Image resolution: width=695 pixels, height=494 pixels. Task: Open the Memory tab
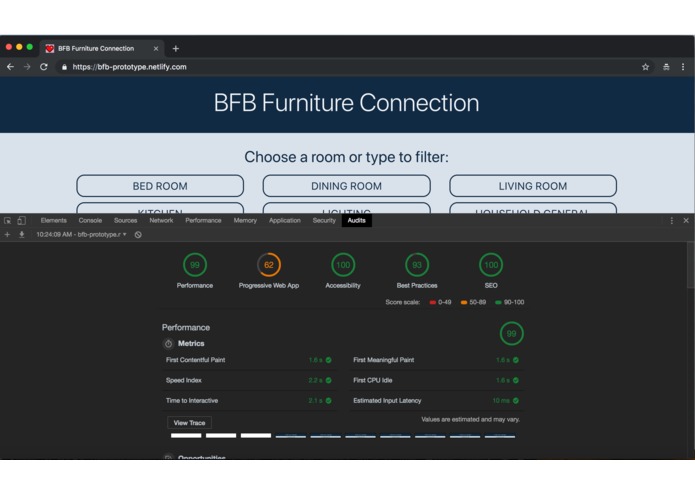(245, 220)
